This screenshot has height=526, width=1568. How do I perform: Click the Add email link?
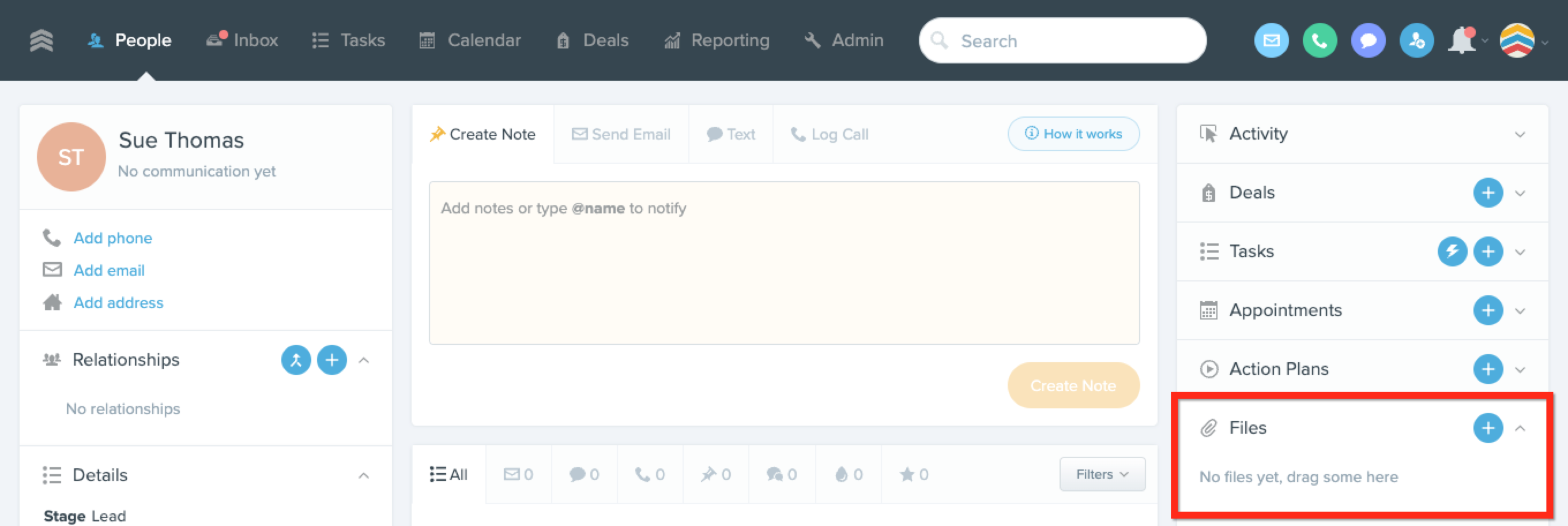click(x=109, y=270)
